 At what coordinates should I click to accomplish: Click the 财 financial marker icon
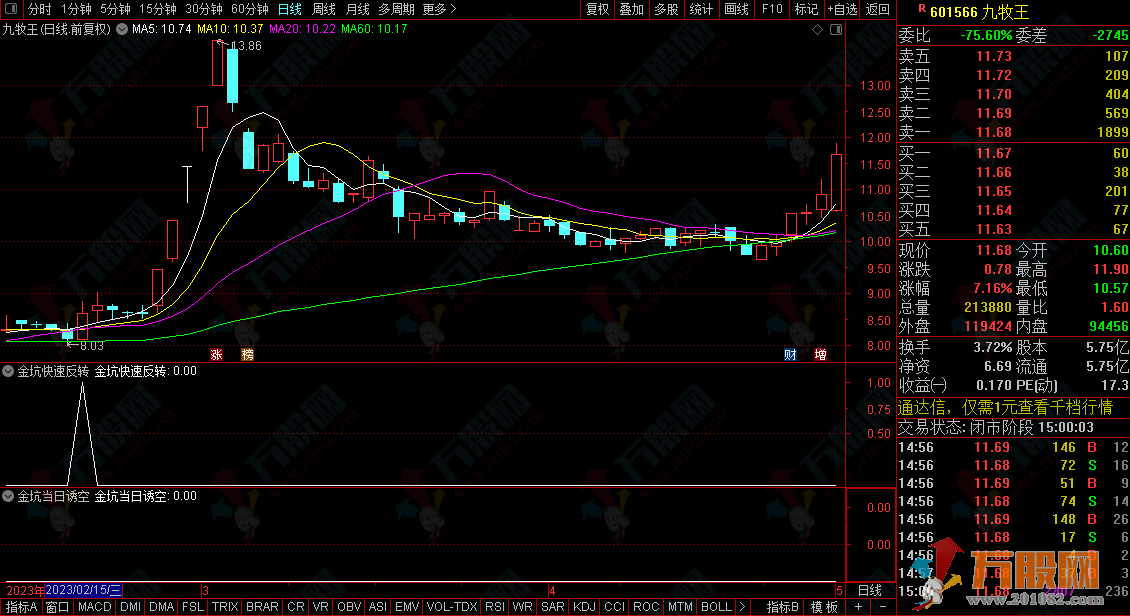[790, 354]
